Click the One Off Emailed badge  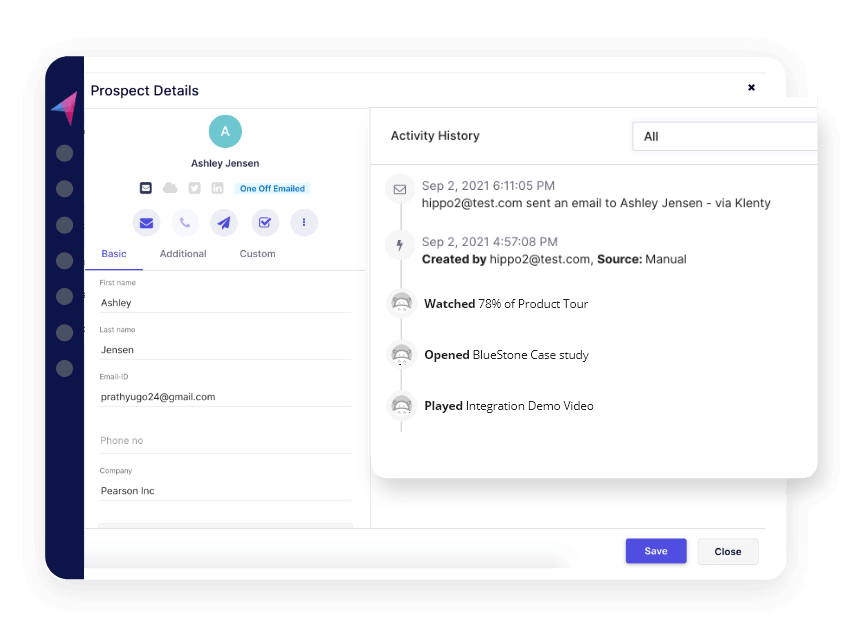[x=272, y=187]
